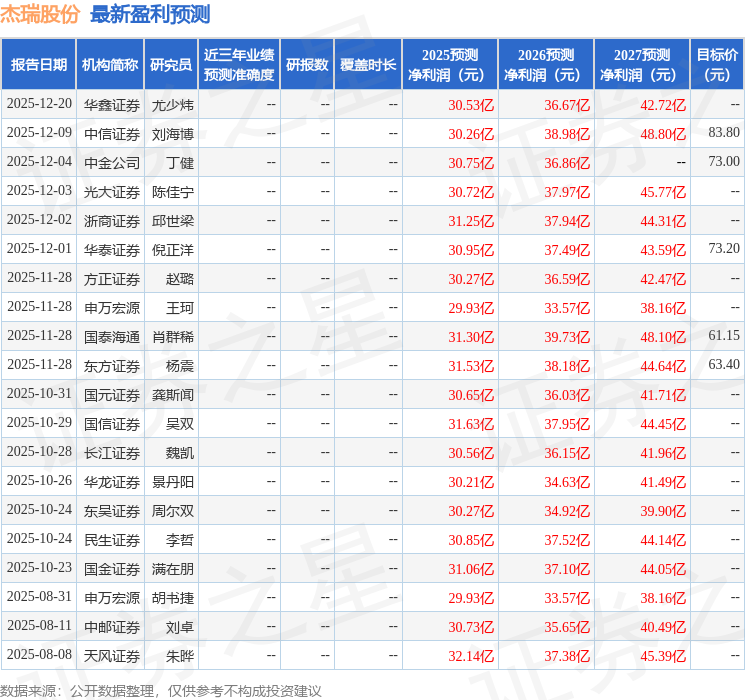Click the 39.73亿 forecast value
The height and width of the screenshot is (700, 745).
pos(567,337)
